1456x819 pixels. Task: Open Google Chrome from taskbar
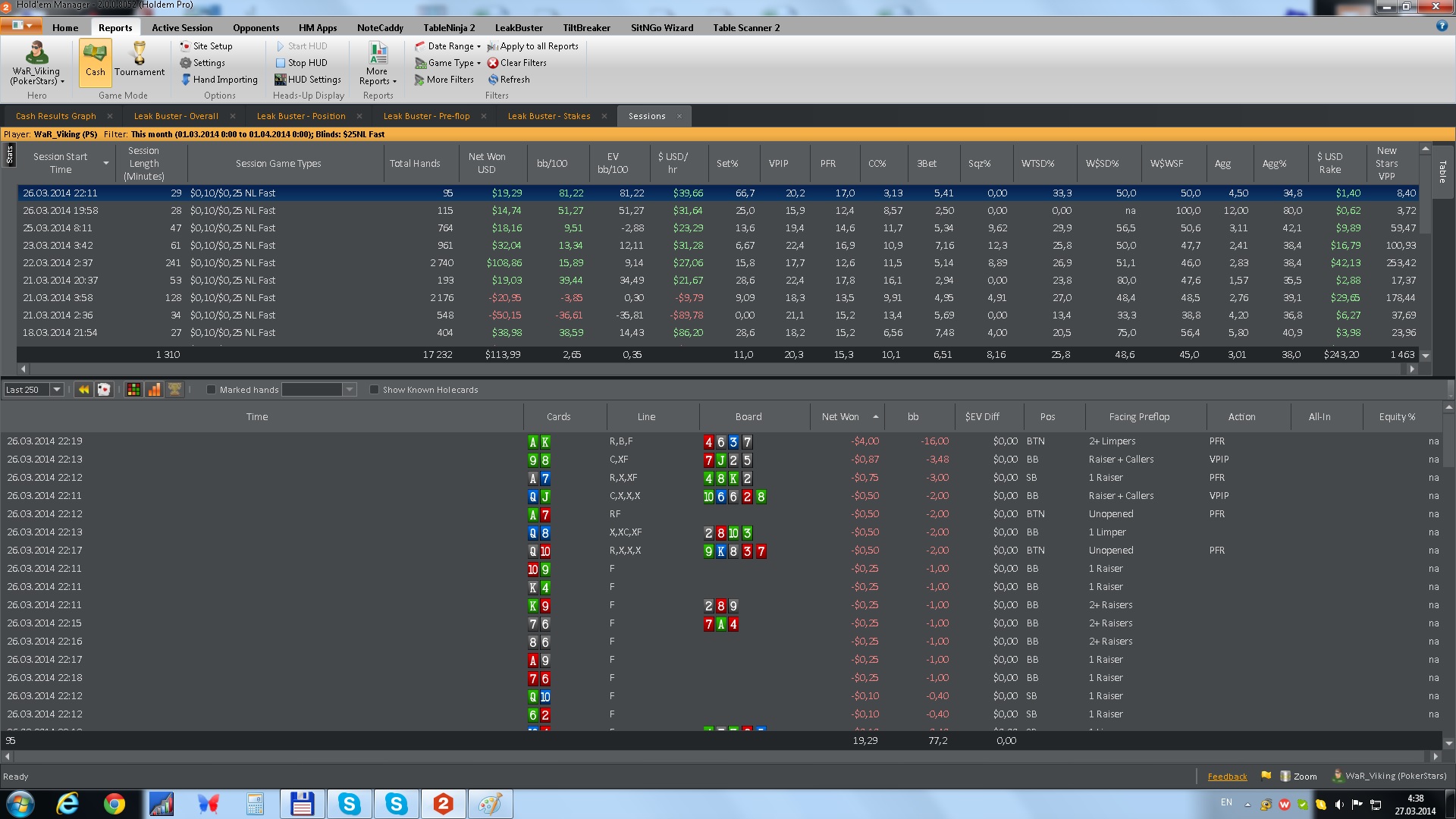tap(115, 804)
